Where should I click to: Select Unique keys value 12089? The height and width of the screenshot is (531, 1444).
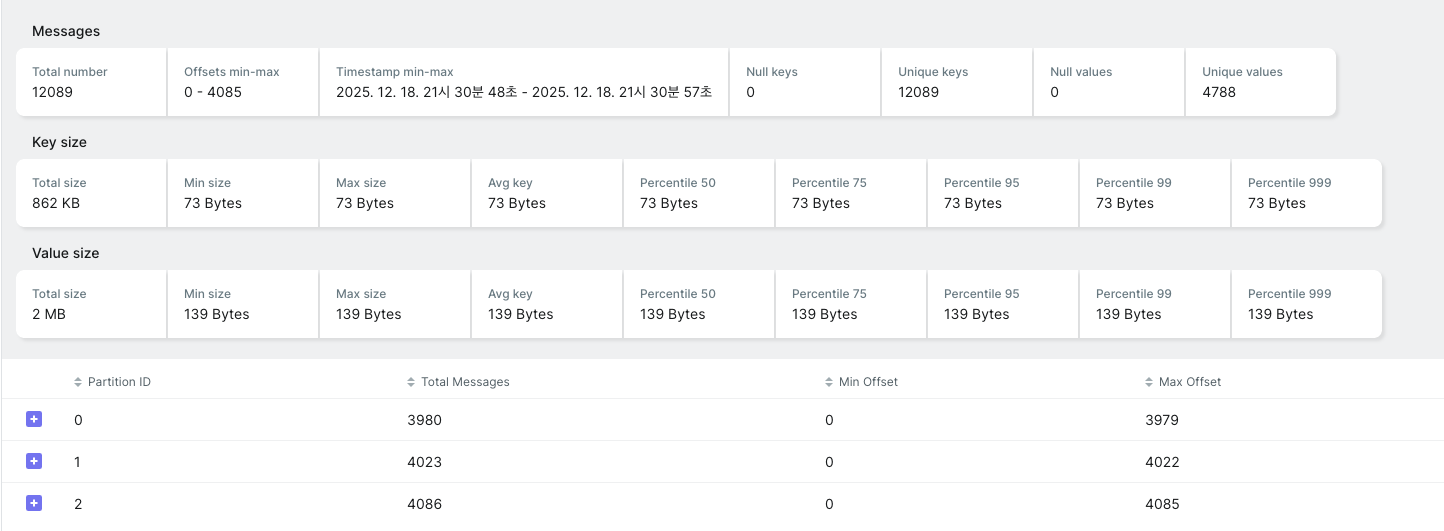pyautogui.click(x=918, y=92)
